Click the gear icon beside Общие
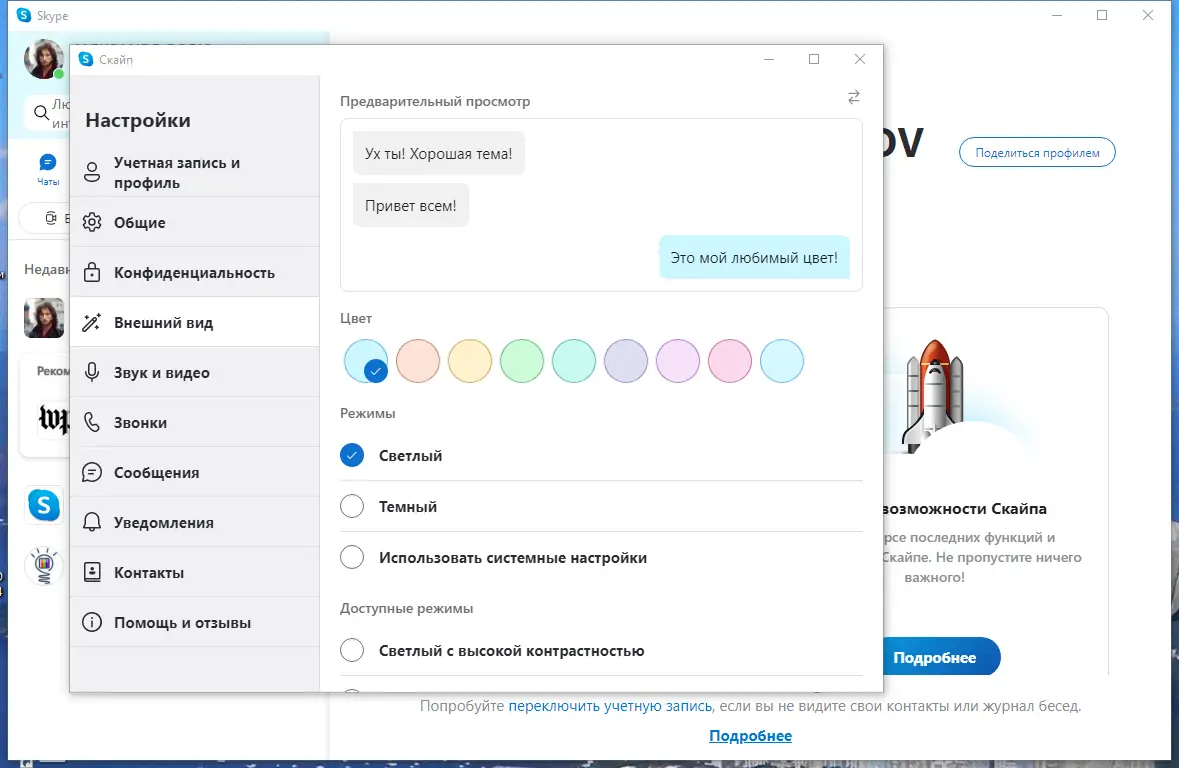Viewport: 1179px width, 768px height. point(92,222)
